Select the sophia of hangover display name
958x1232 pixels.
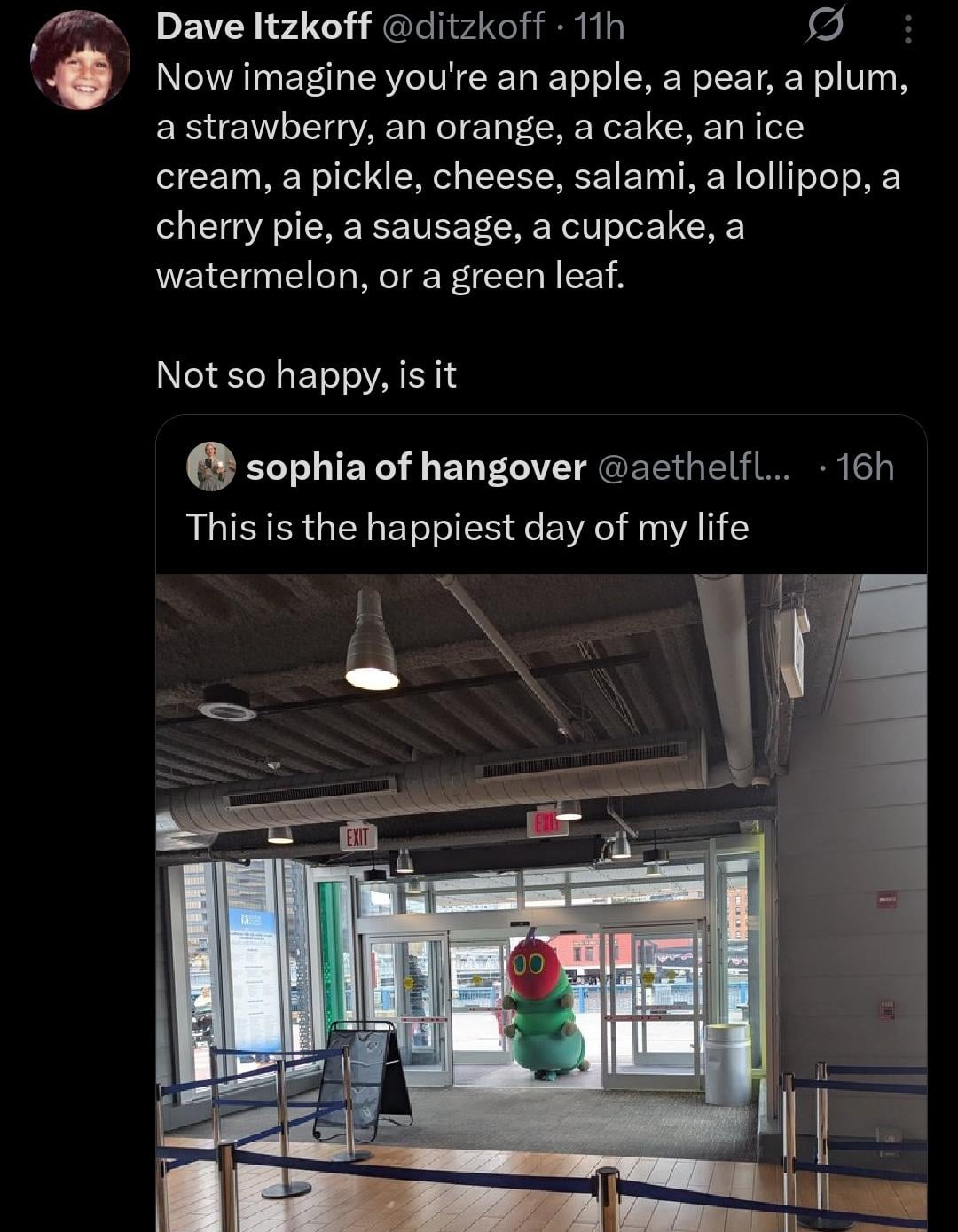coord(416,467)
